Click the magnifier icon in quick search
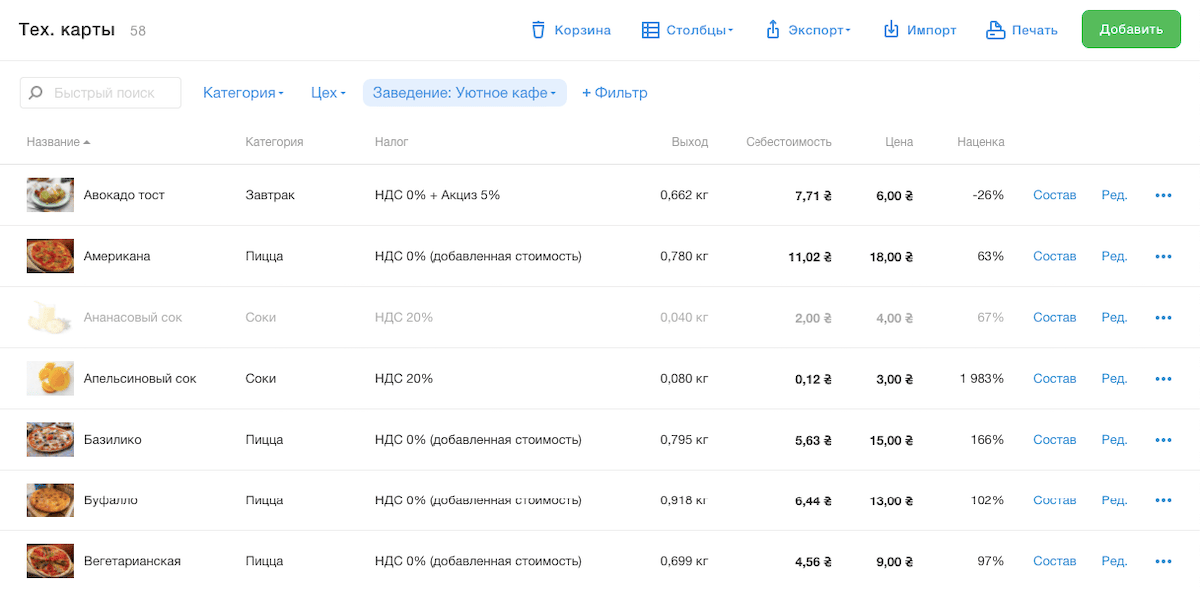The height and width of the screenshot is (590, 1200). click(36, 93)
